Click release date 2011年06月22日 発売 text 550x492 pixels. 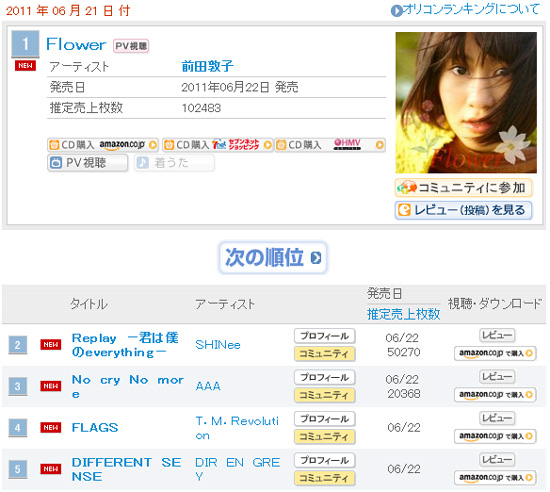[x=240, y=87]
